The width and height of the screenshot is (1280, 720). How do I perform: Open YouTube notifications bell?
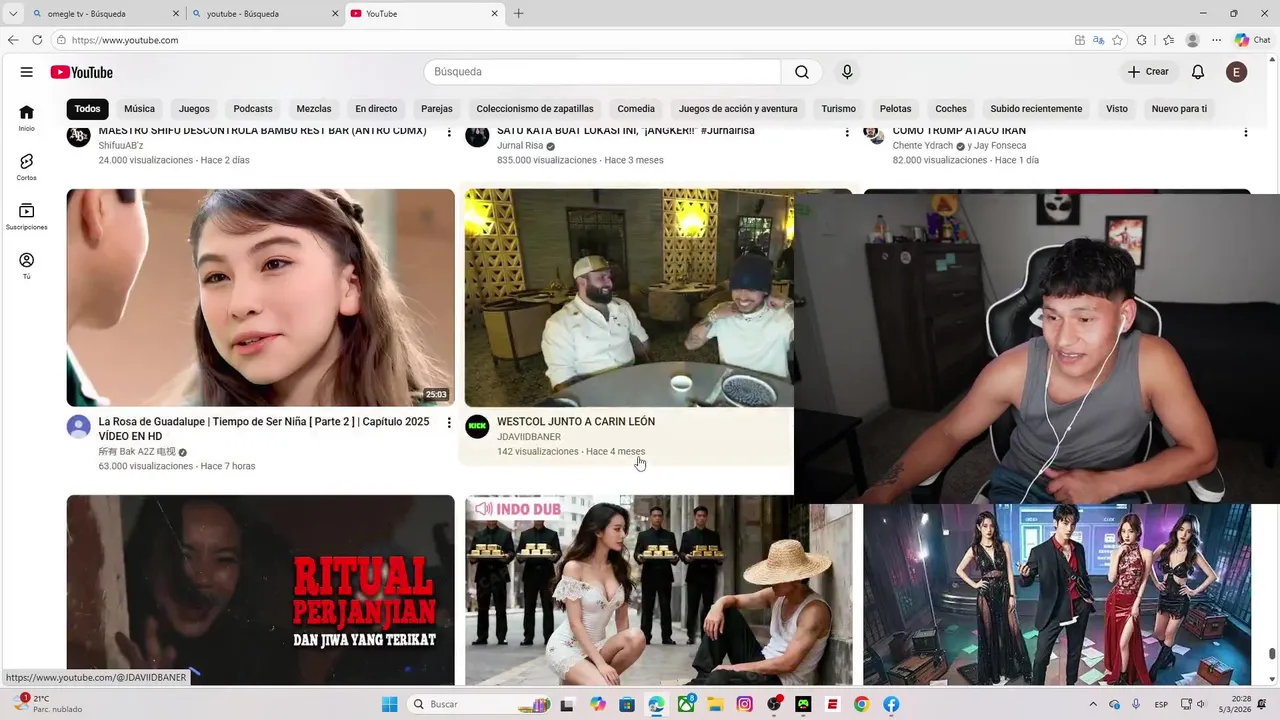1198,72
